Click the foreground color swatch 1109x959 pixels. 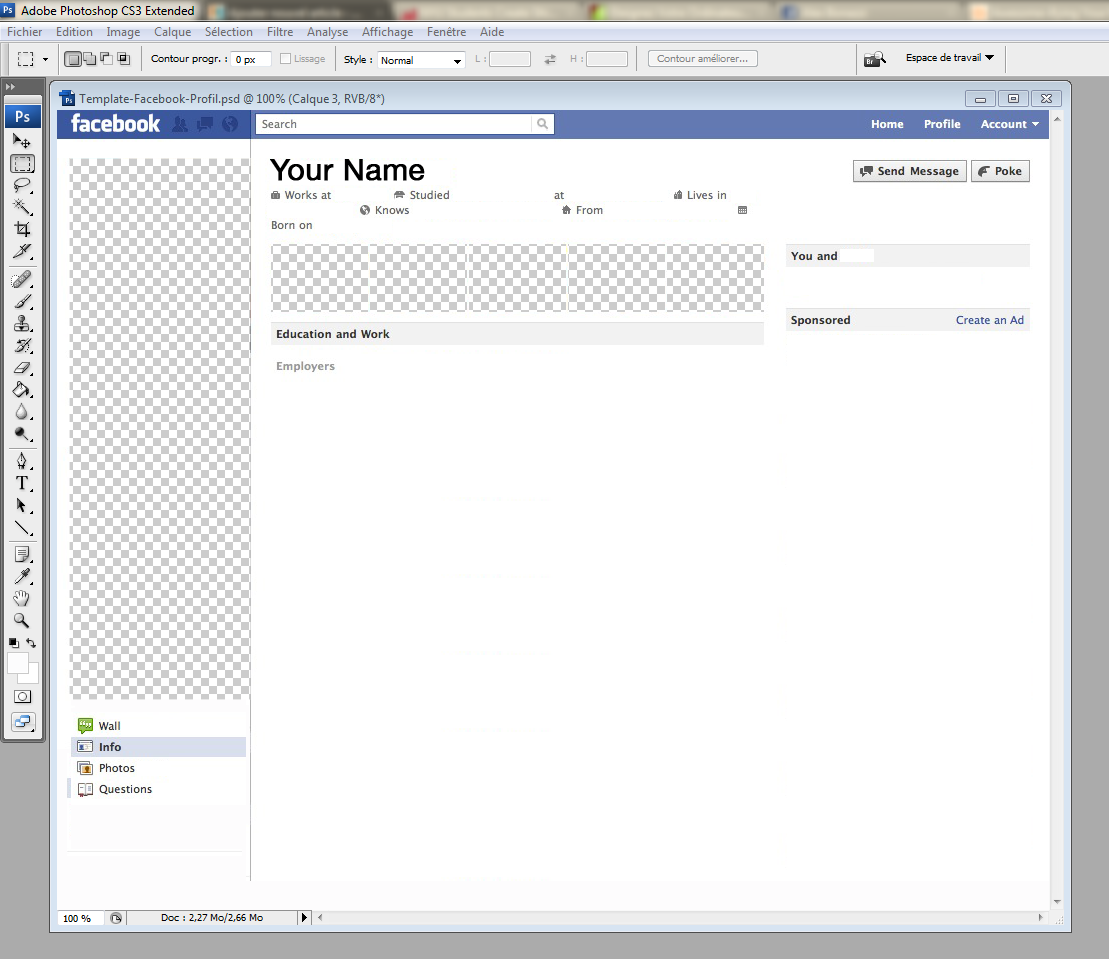coord(18,663)
